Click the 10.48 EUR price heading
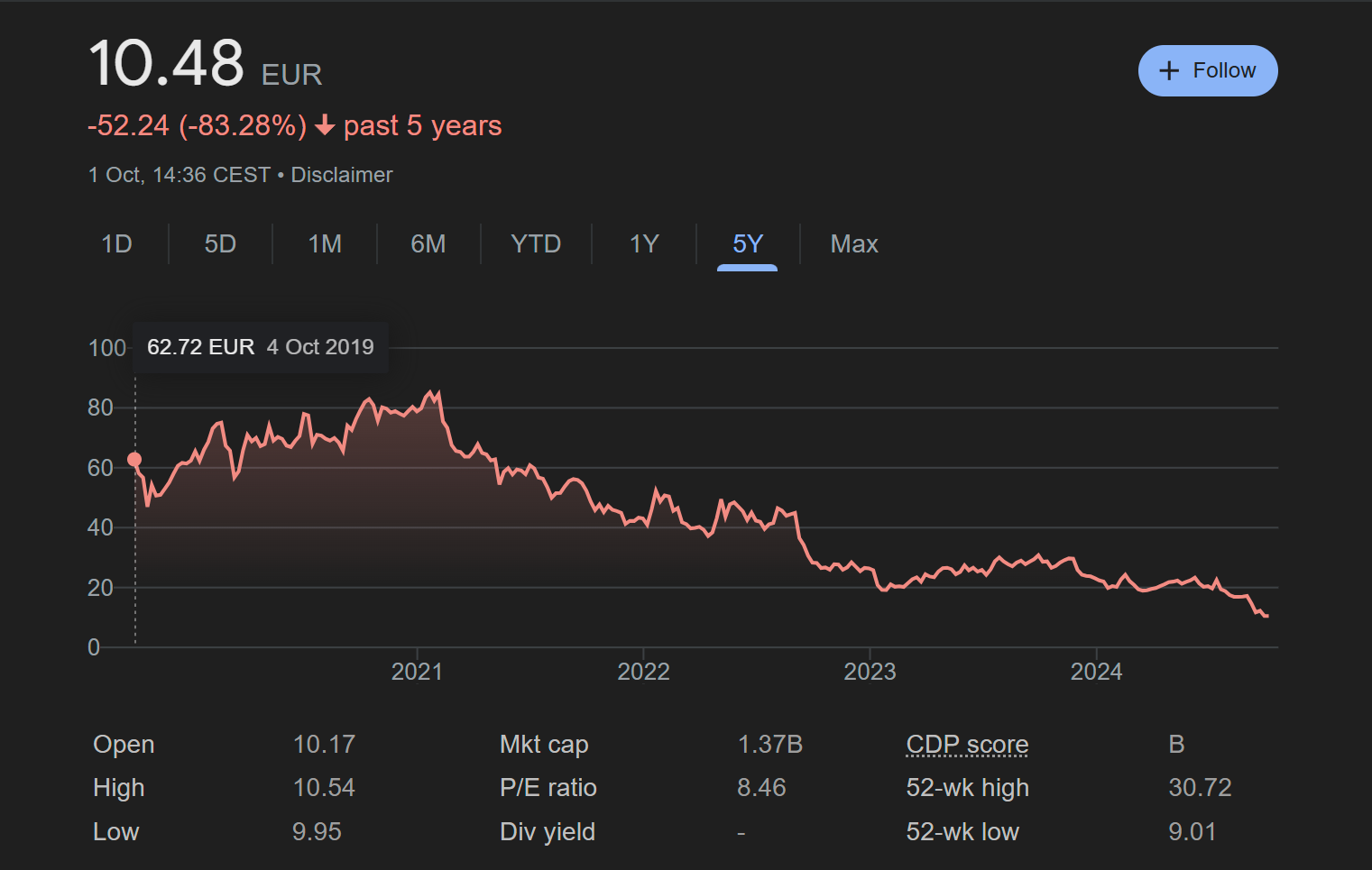This screenshot has width=1372, height=870. (205, 65)
